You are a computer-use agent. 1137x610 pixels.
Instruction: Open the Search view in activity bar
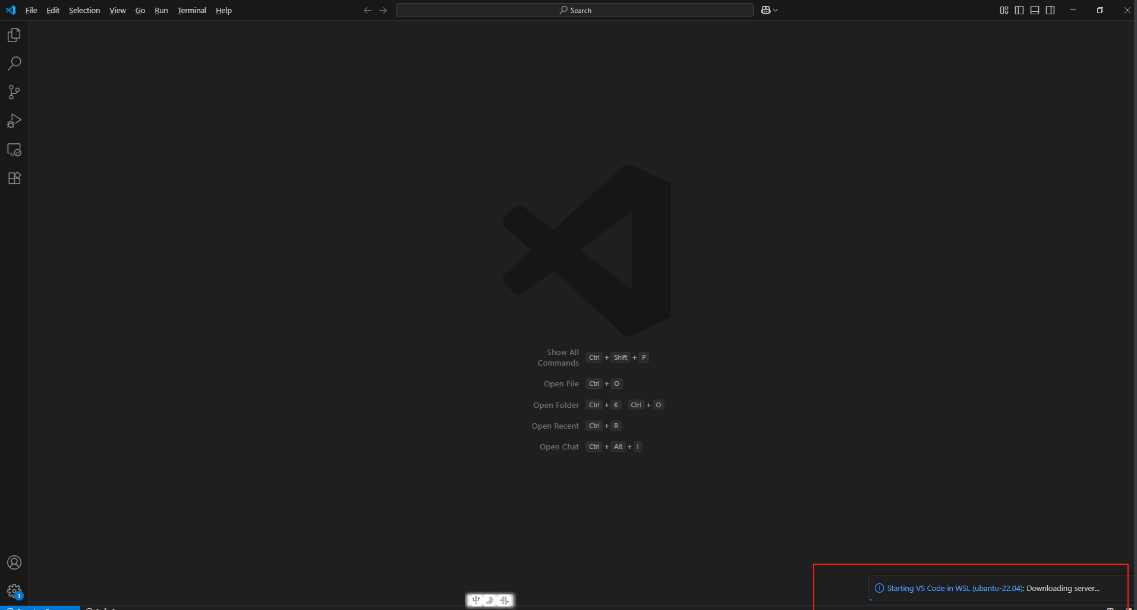point(14,64)
